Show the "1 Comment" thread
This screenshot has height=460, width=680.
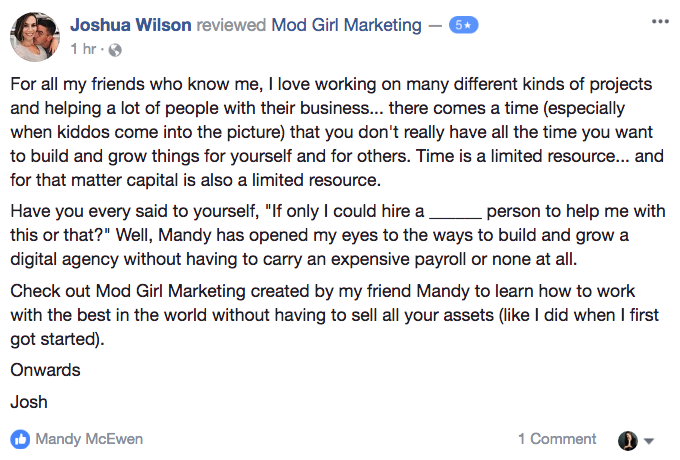point(556,439)
